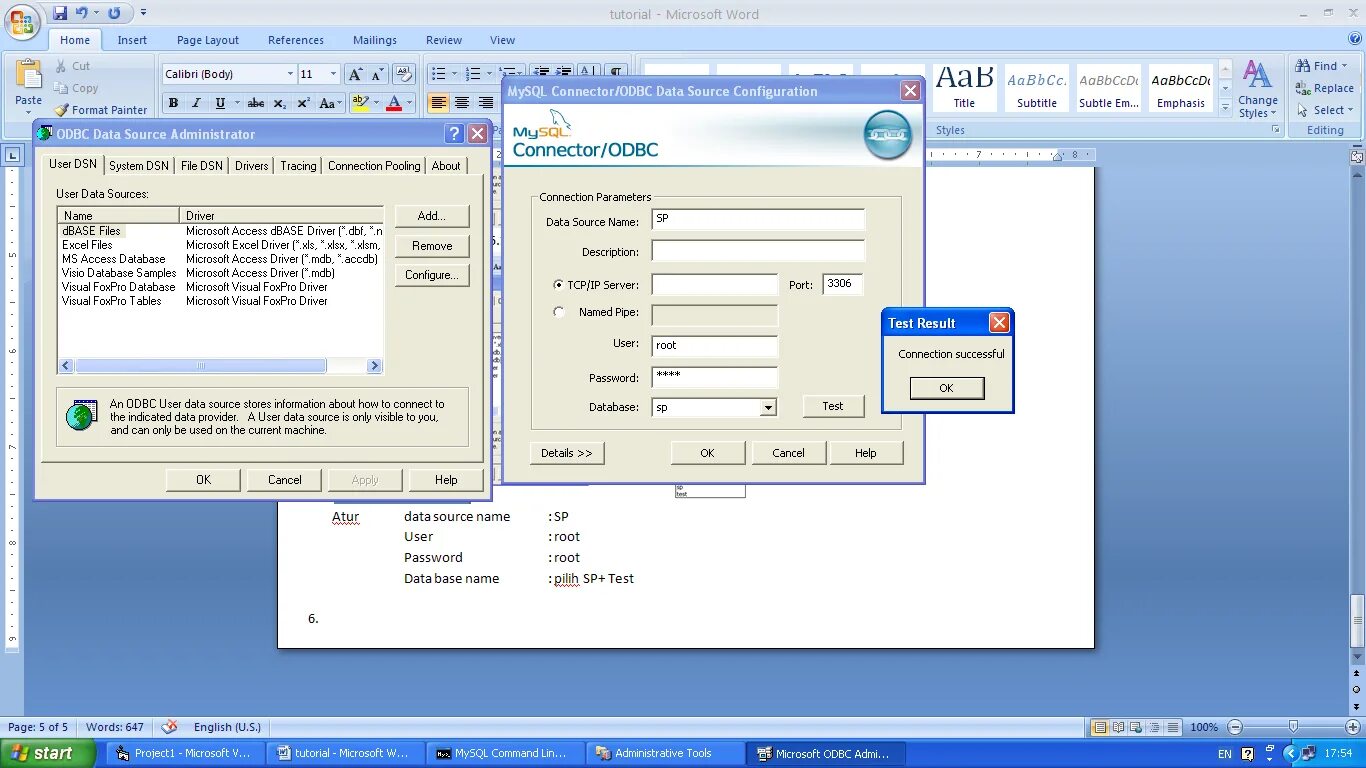Switch to Print Layout view in status bar
The height and width of the screenshot is (768, 1366).
click(x=1100, y=727)
